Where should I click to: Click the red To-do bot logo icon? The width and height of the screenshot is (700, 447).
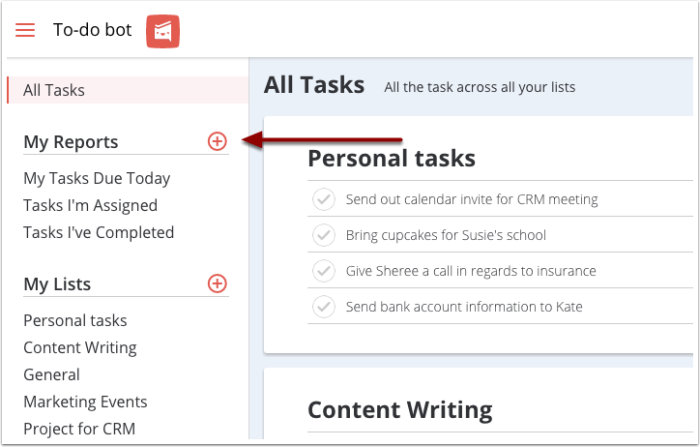162,31
